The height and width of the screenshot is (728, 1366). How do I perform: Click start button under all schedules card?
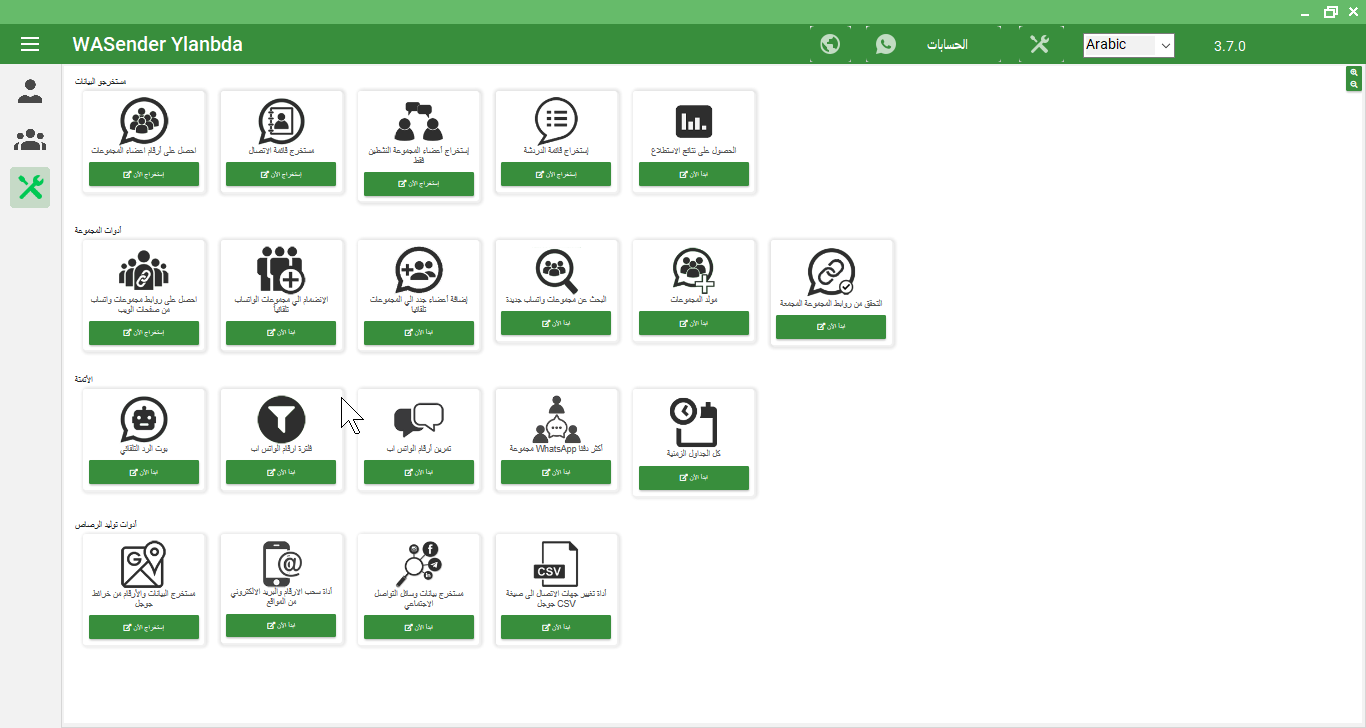694,478
